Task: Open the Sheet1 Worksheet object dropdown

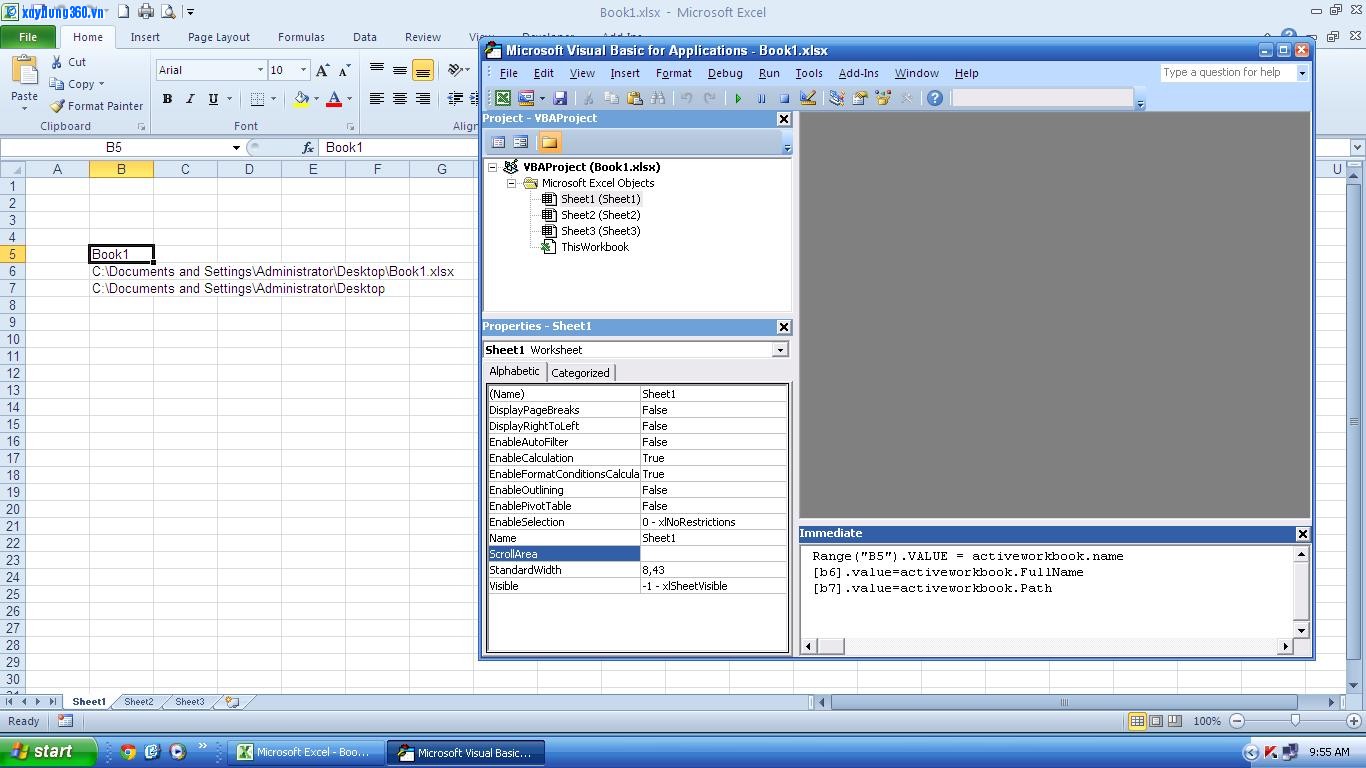Action: (780, 350)
